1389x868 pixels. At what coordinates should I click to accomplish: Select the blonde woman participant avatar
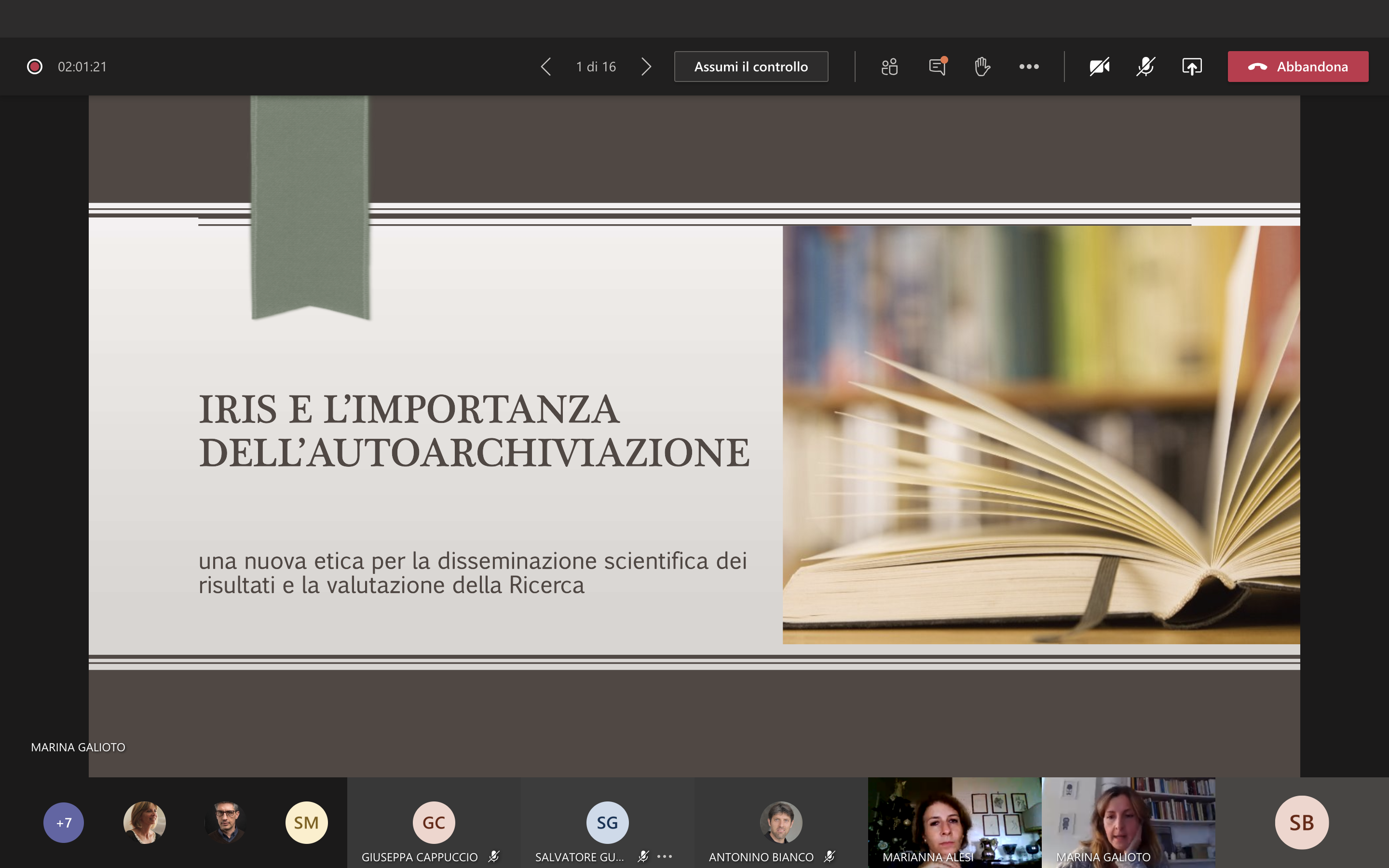(x=145, y=823)
